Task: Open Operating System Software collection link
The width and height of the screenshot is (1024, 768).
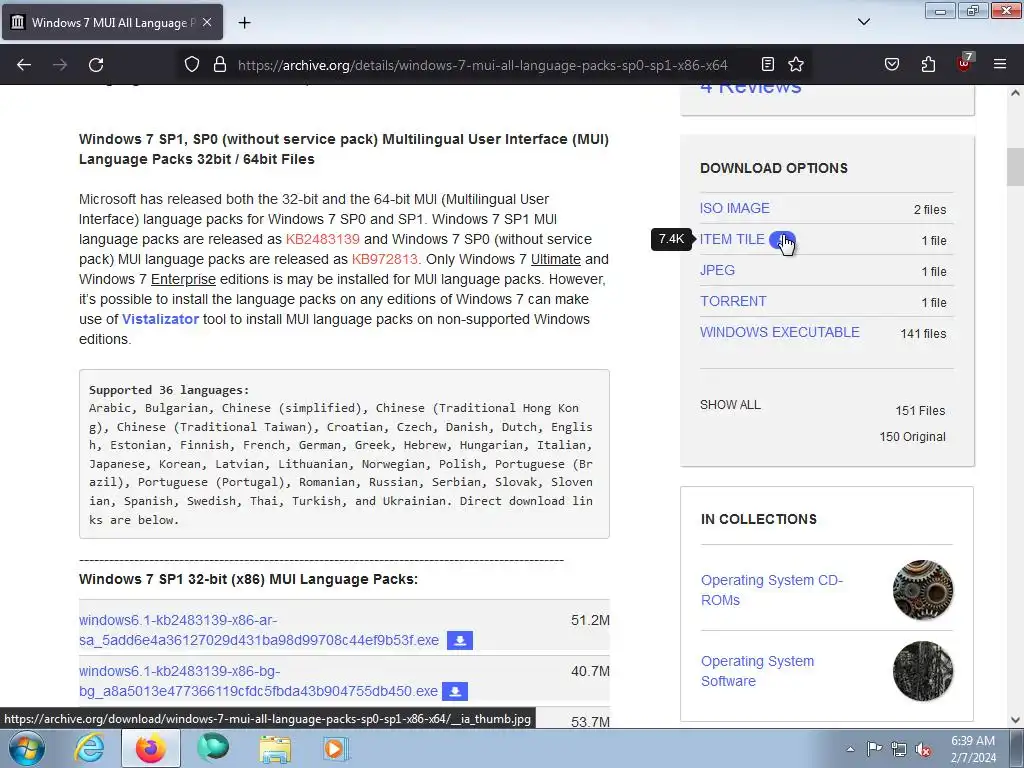Action: pos(758,671)
